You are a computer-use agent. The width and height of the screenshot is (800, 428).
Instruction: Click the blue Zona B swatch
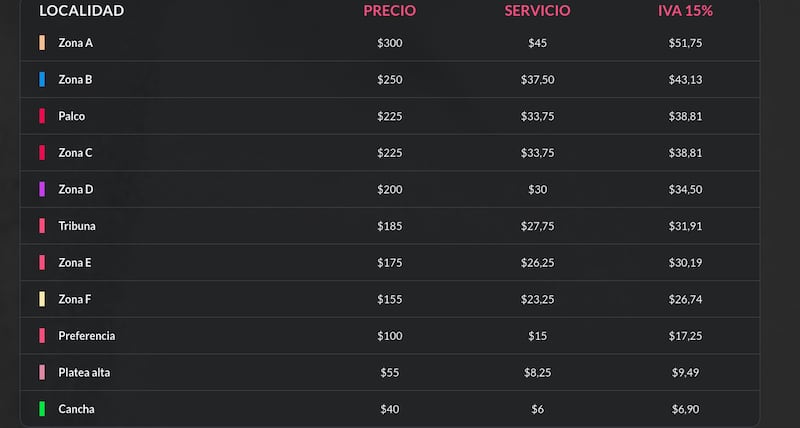[42, 80]
